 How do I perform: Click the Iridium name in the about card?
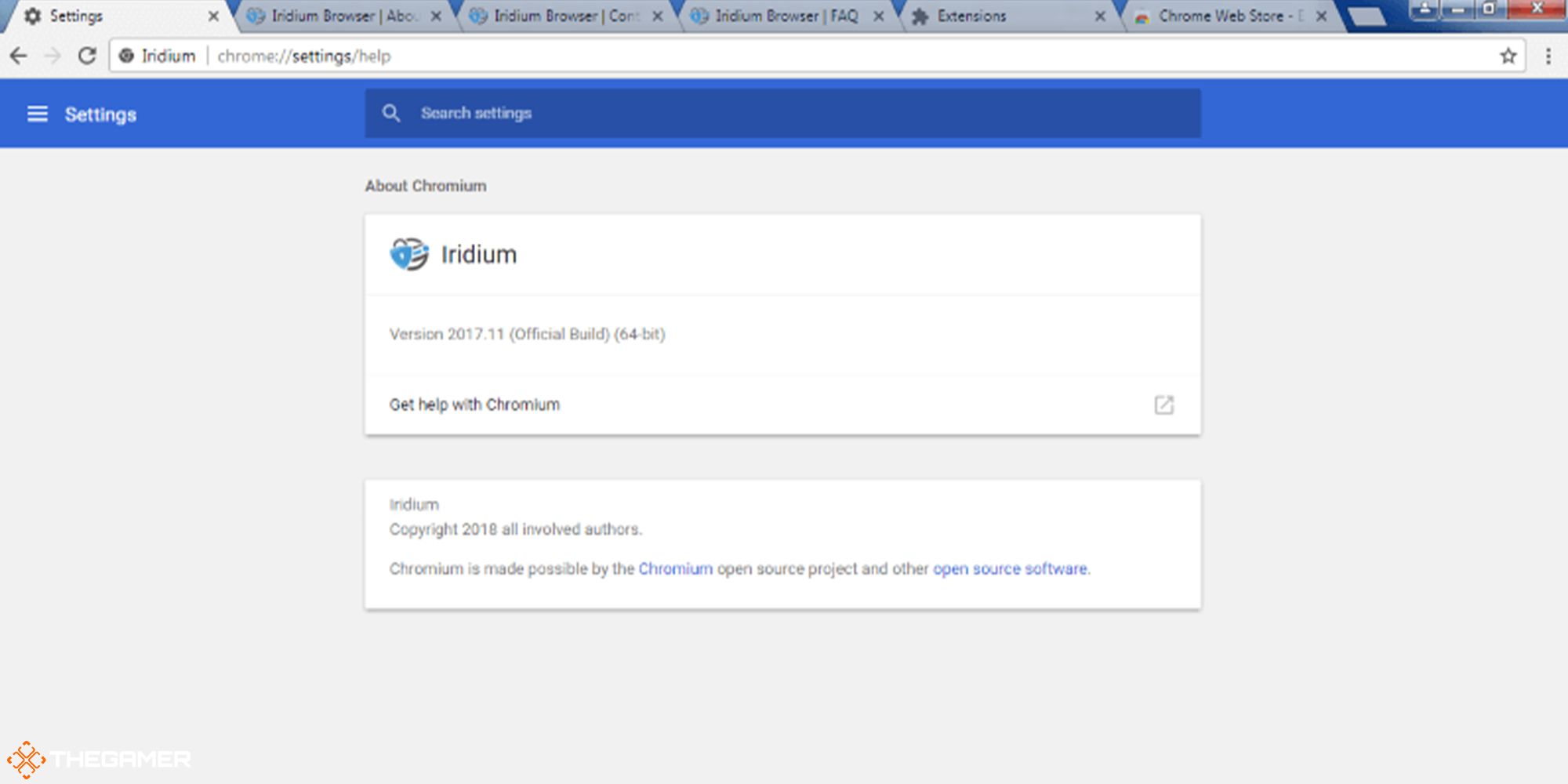click(479, 254)
